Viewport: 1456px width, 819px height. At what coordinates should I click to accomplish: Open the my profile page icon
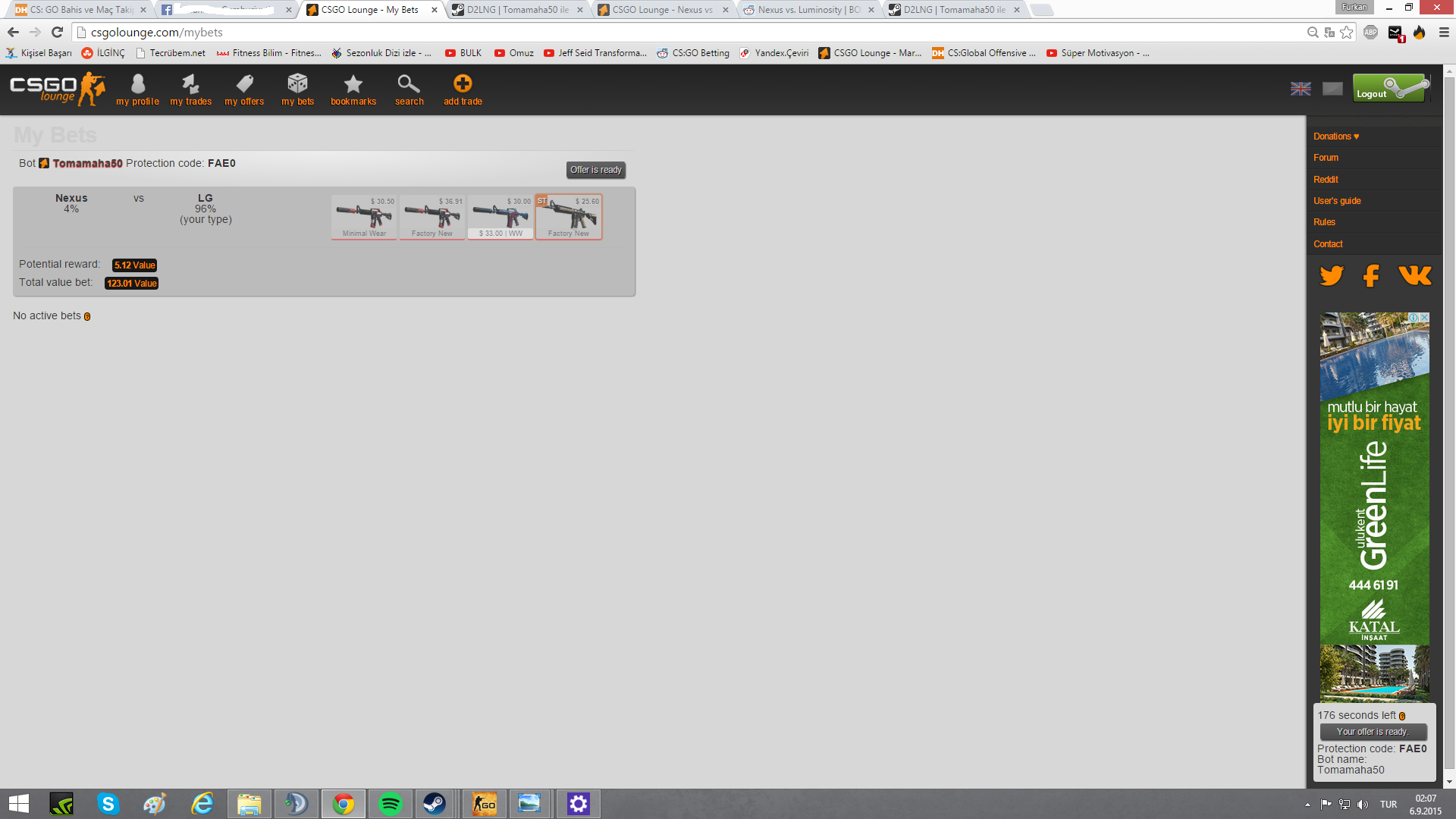pyautogui.click(x=137, y=89)
